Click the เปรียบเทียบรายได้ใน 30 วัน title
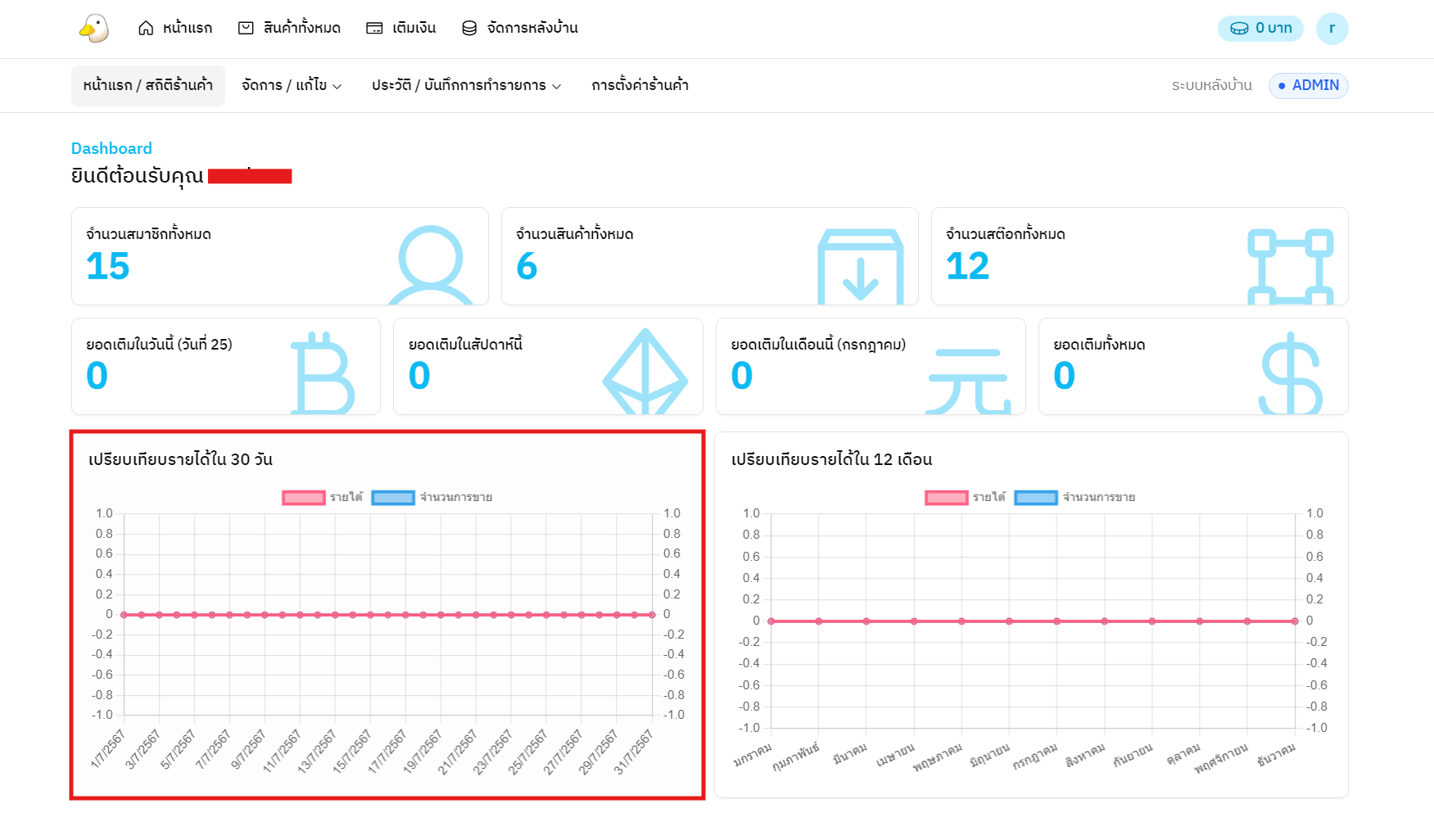The width and height of the screenshot is (1434, 840). (x=181, y=459)
